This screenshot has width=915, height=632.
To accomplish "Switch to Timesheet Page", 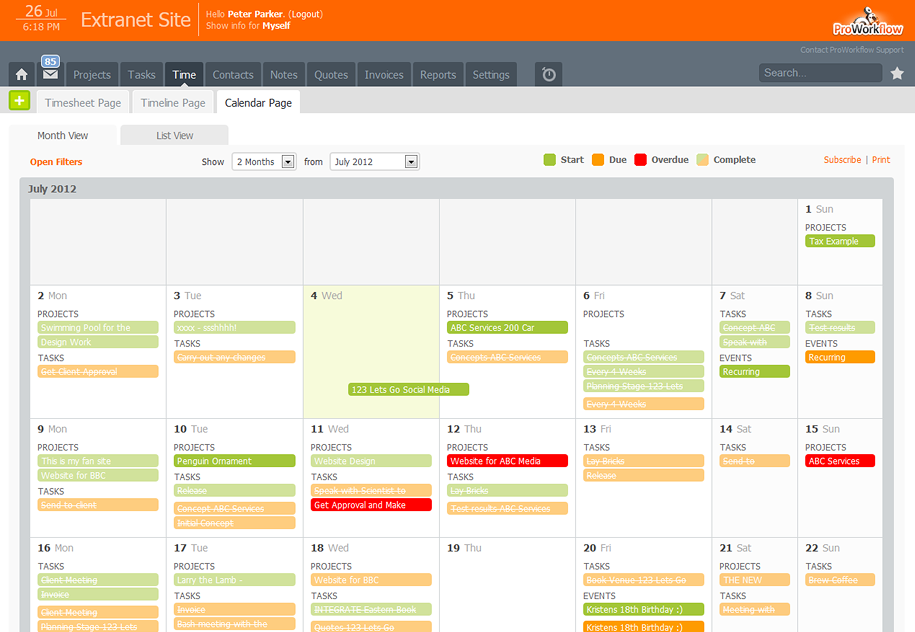I will tap(83, 103).
